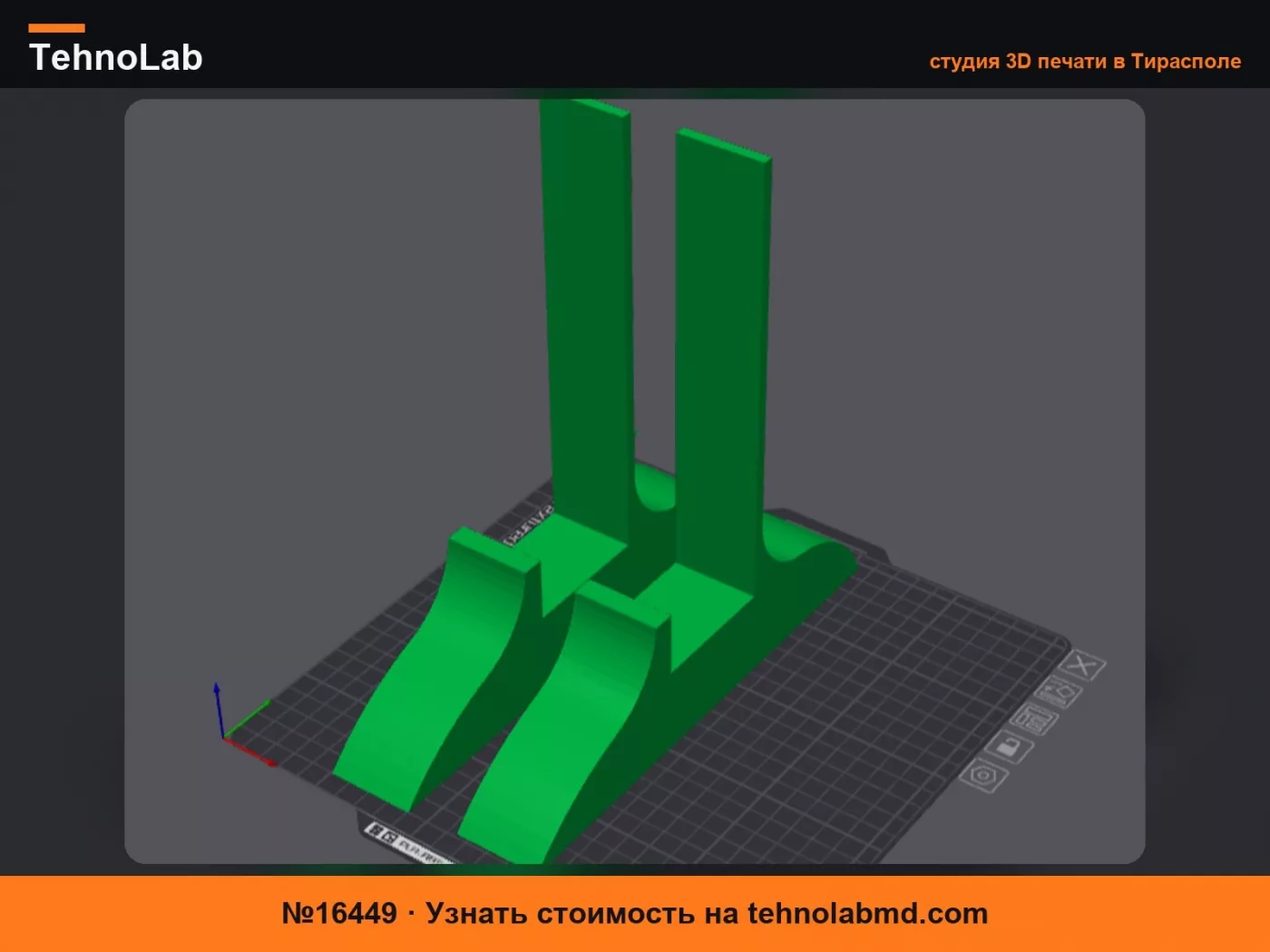Click the plate label at the bed's bottom edge
Image resolution: width=1270 pixels, height=952 pixels.
pos(408,845)
